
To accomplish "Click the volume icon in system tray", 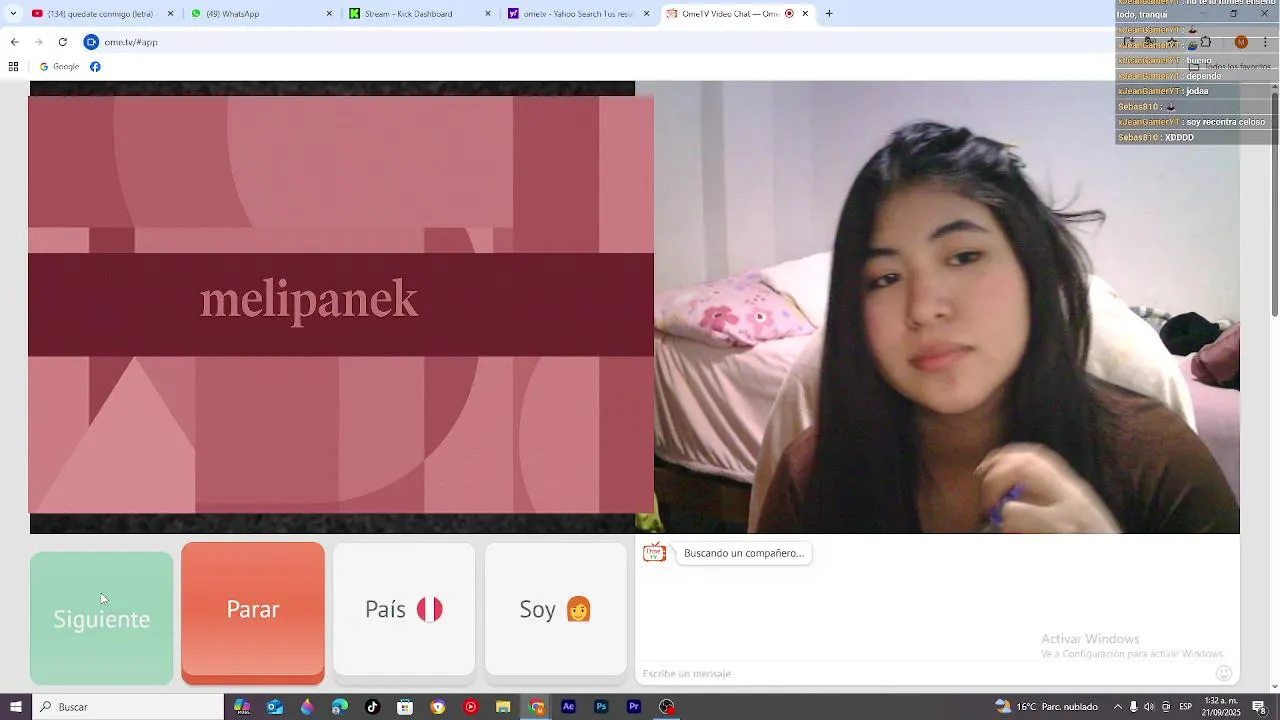I will click(x=1149, y=707).
